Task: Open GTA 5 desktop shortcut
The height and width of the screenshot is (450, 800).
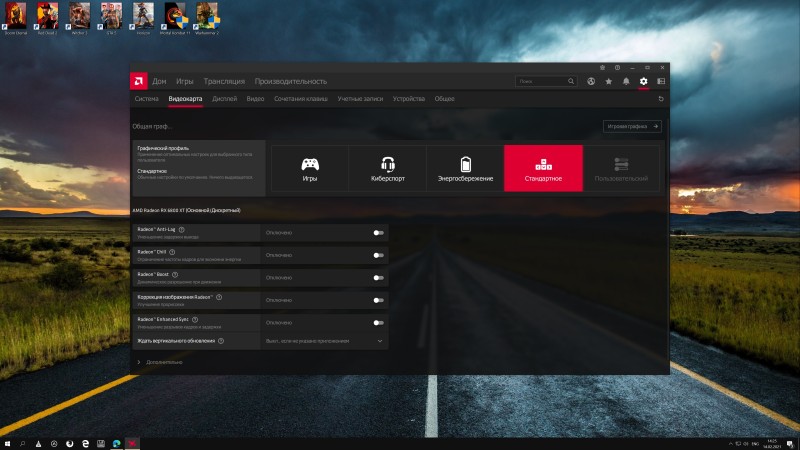Action: 111,19
